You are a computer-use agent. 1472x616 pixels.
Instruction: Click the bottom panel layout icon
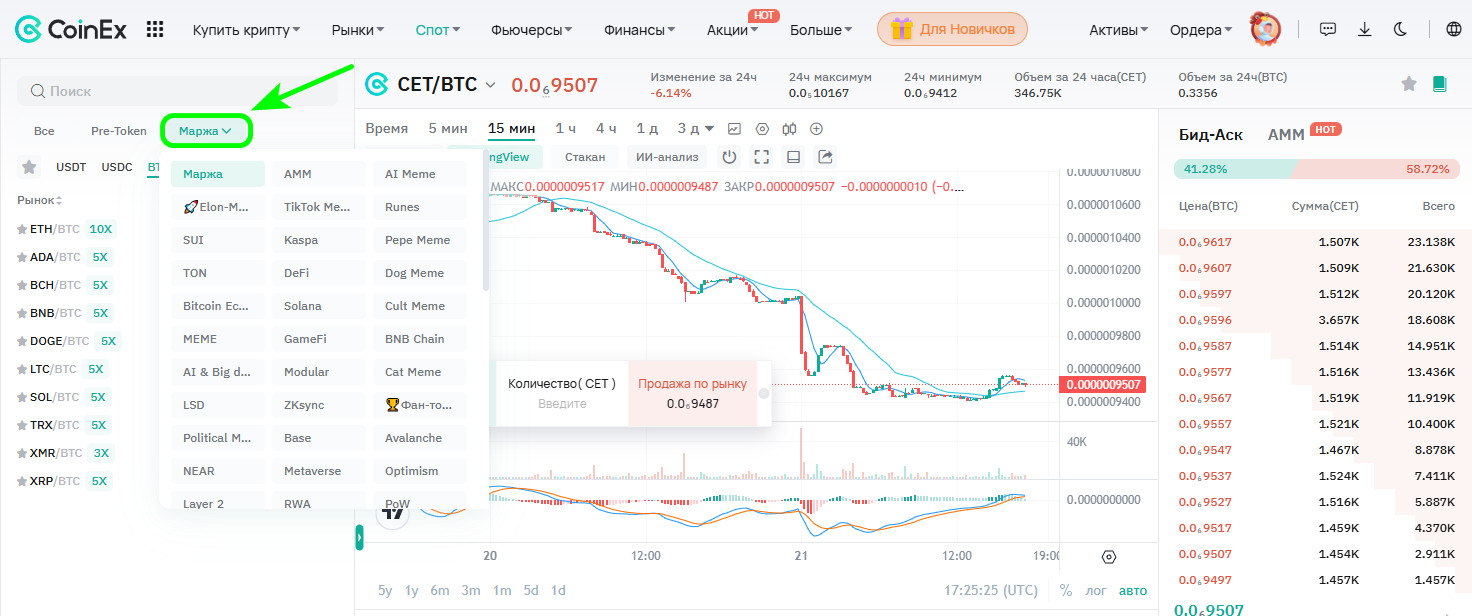794,157
